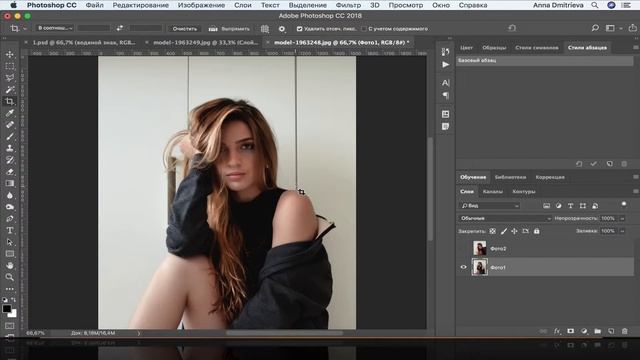Select the History Brush tool
640x360 pixels.
[x=10, y=160]
